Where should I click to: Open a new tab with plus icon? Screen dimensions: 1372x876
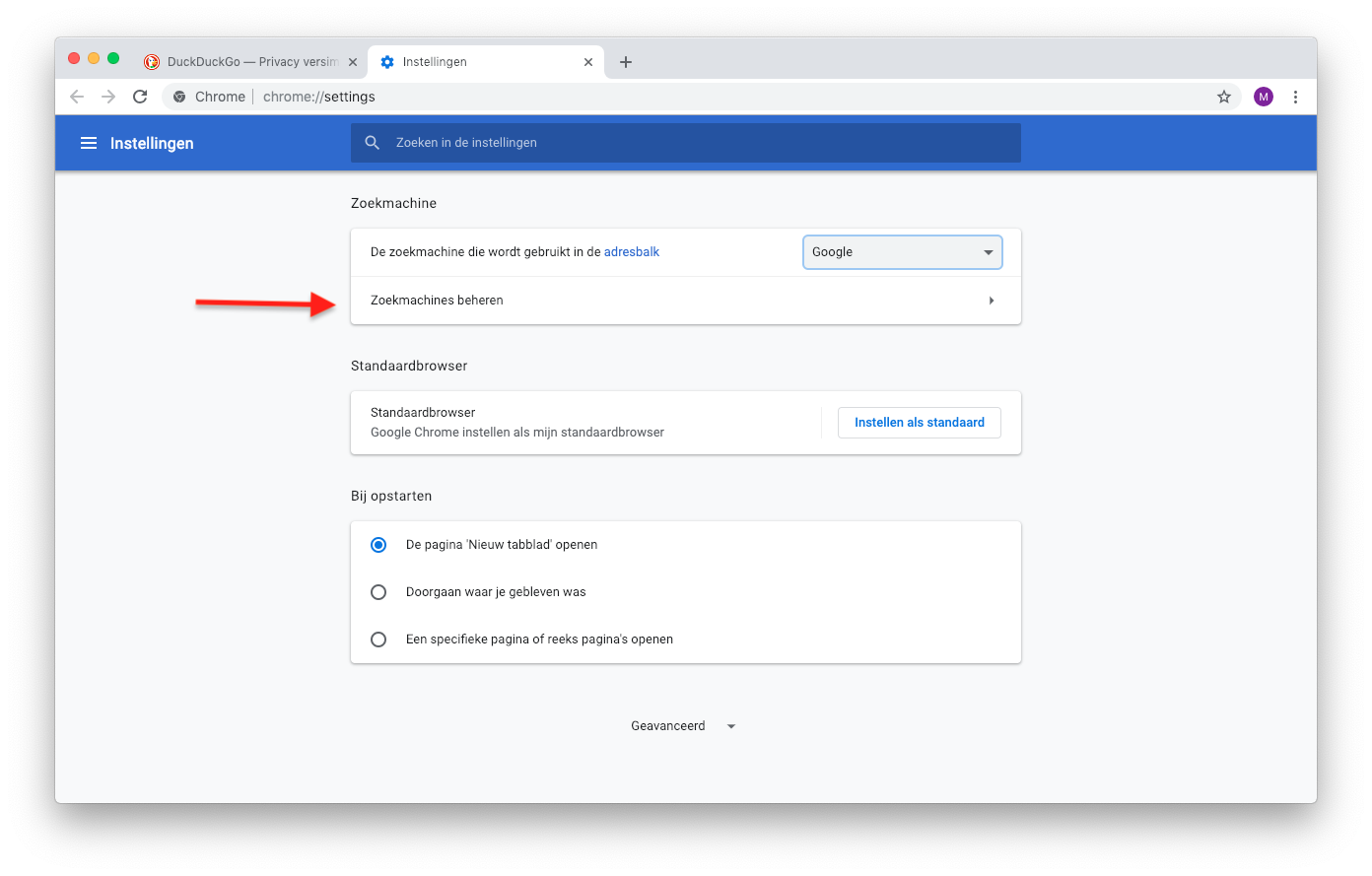click(625, 62)
